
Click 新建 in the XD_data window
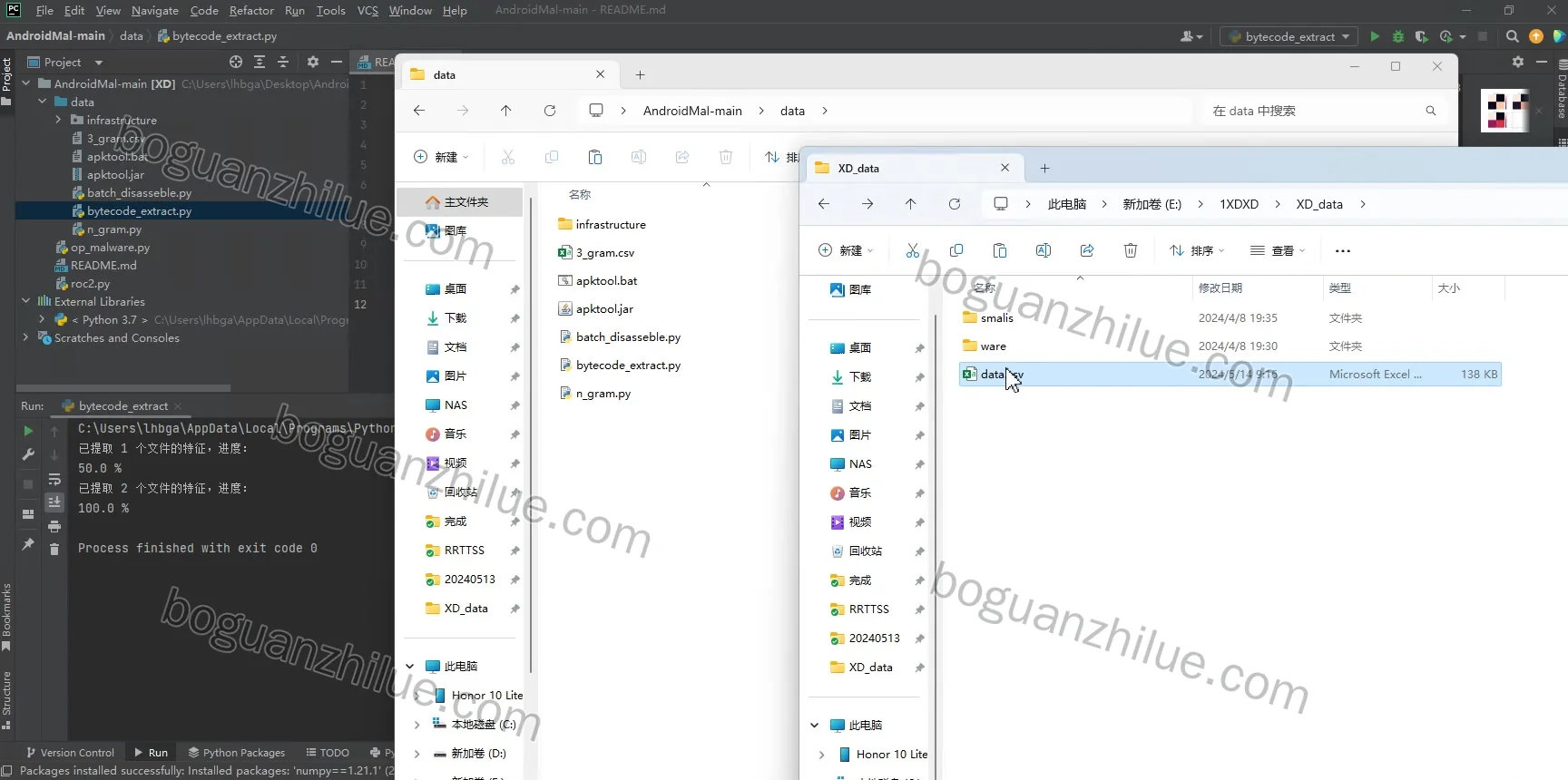[846, 250]
